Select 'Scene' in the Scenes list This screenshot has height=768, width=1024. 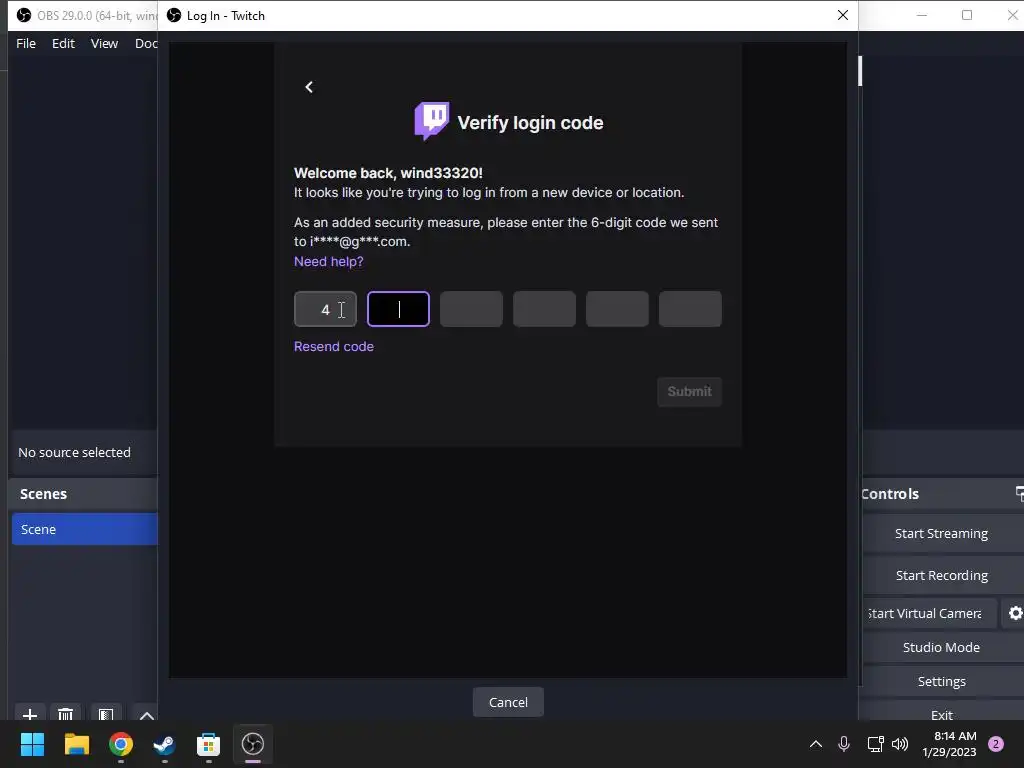(84, 529)
